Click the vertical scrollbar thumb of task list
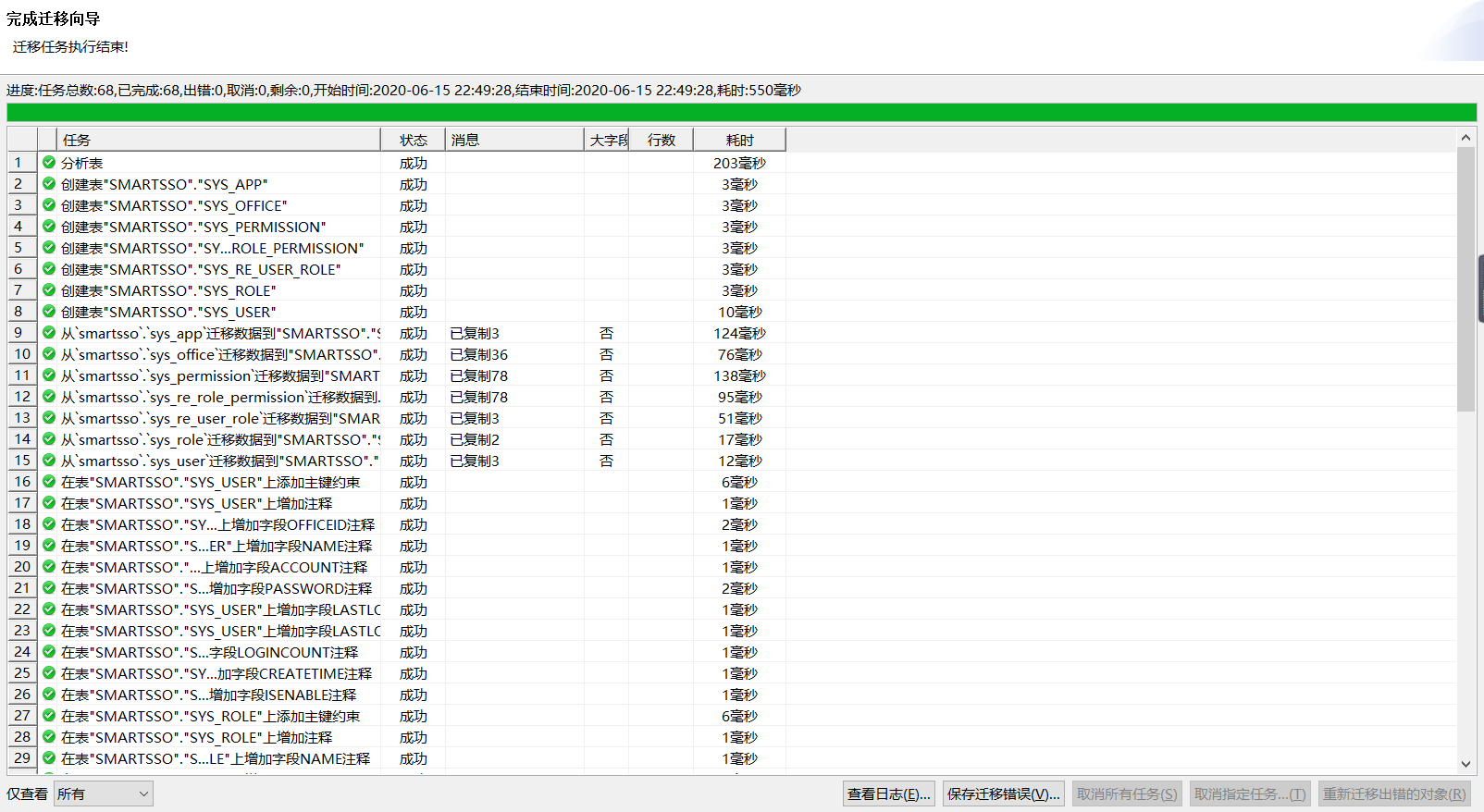1484x812 pixels. 1465,278
